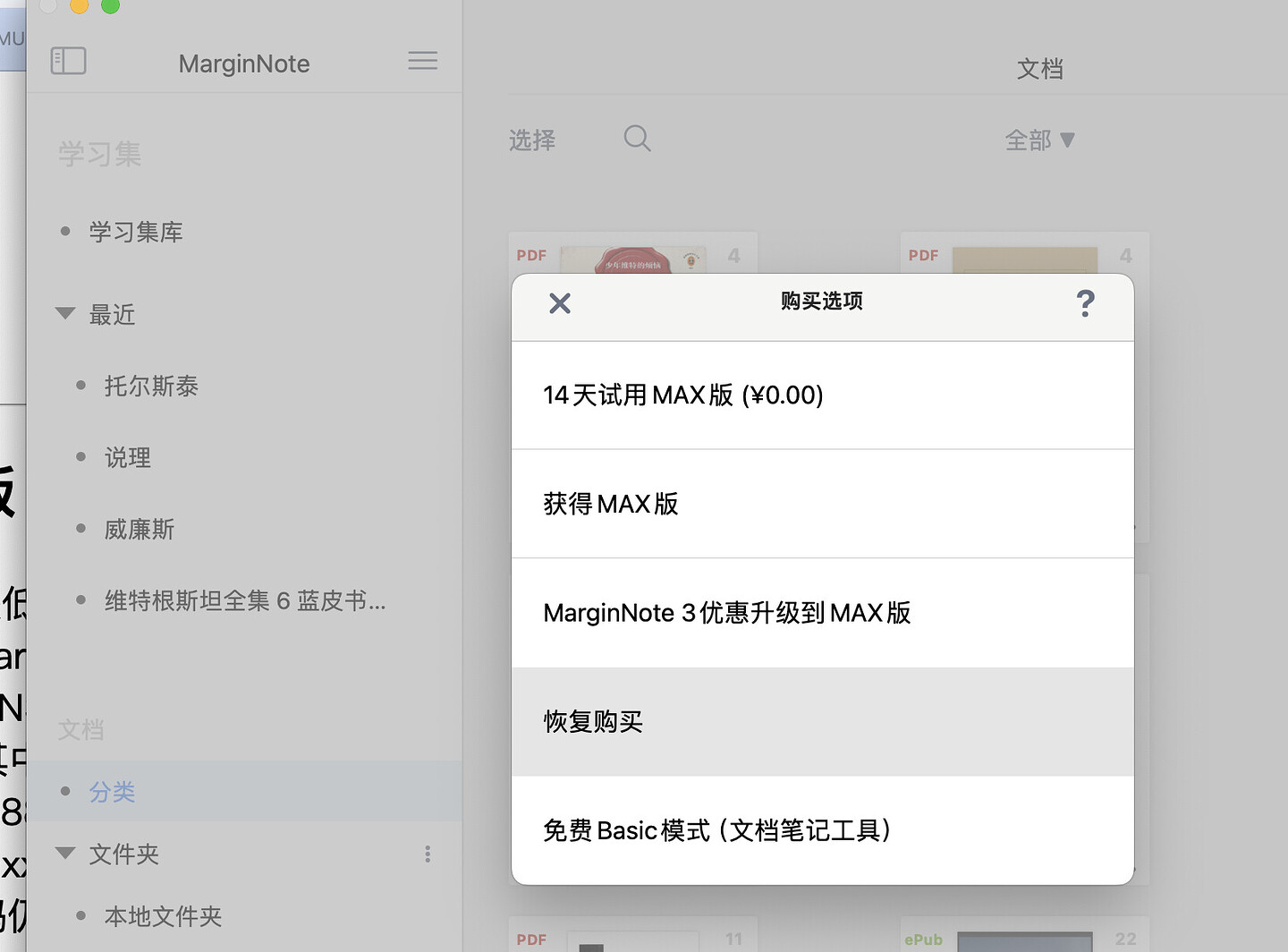Image resolution: width=1288 pixels, height=952 pixels.
Task: Open the second PDF thumbnail with count 4
Action: (1025, 254)
